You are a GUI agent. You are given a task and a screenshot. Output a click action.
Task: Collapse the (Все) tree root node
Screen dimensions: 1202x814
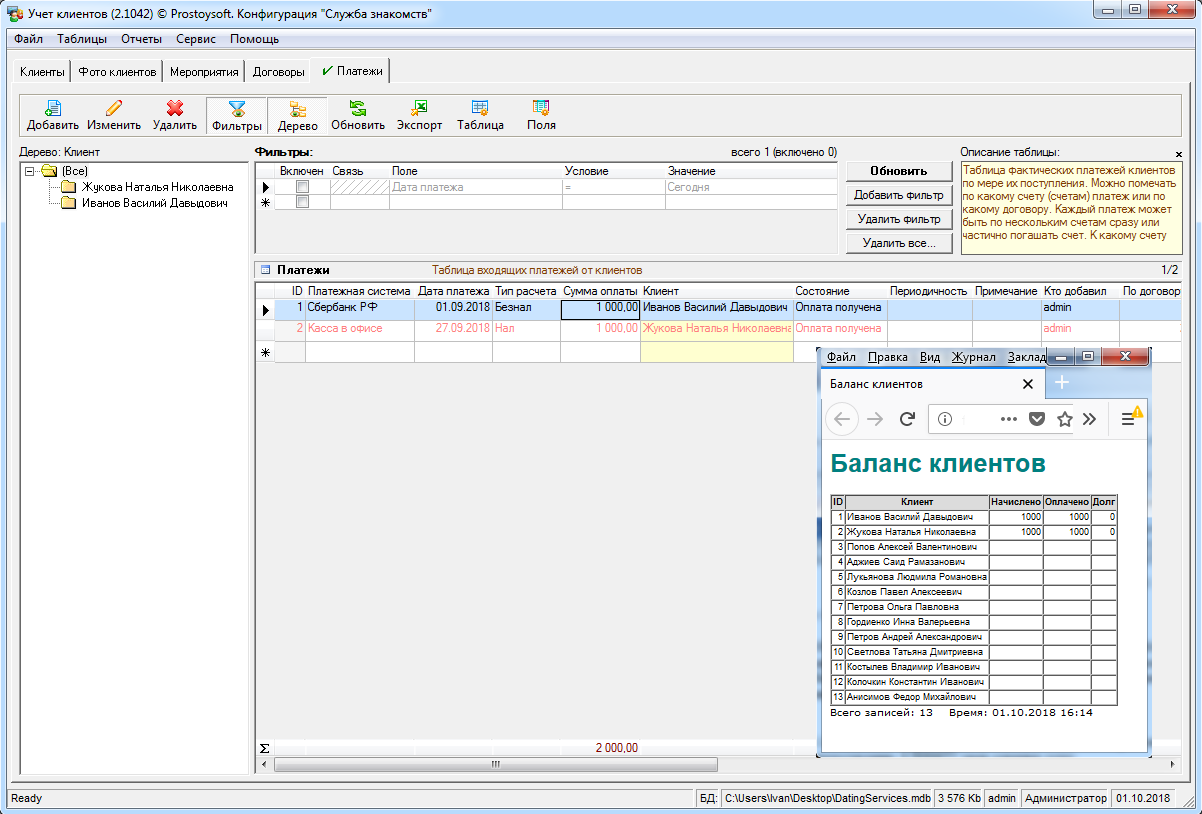[30, 171]
